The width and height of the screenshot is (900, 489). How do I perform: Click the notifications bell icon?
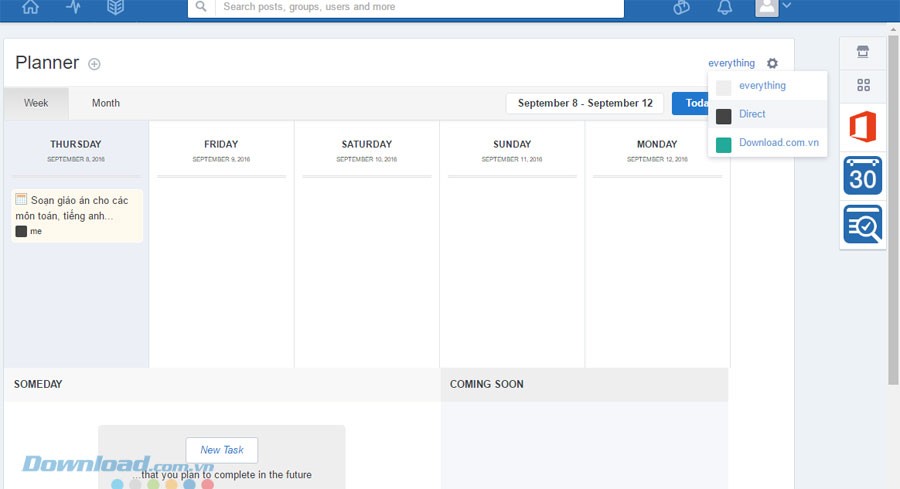pyautogui.click(x=725, y=7)
